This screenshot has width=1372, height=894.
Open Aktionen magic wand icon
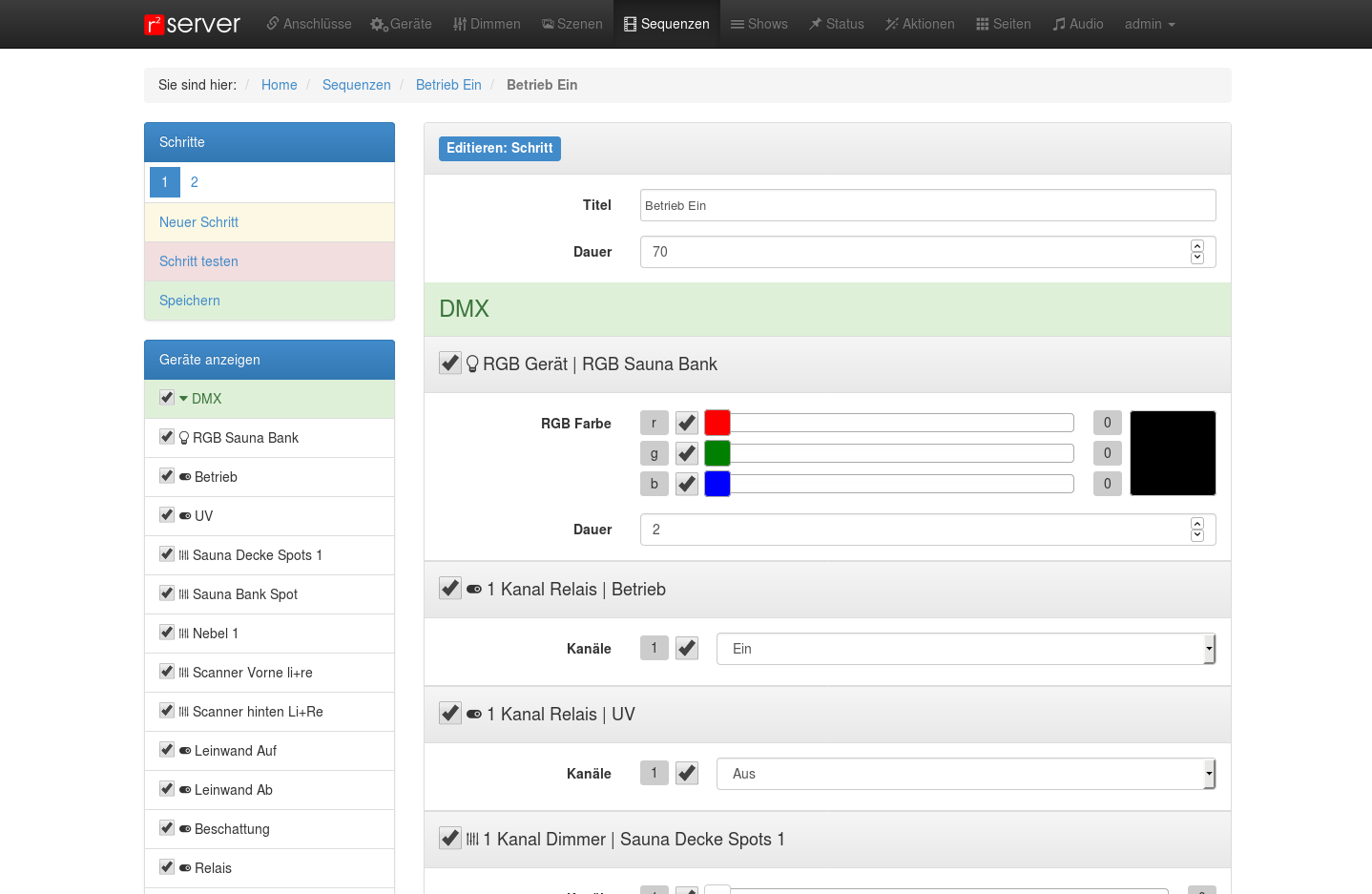(892, 24)
